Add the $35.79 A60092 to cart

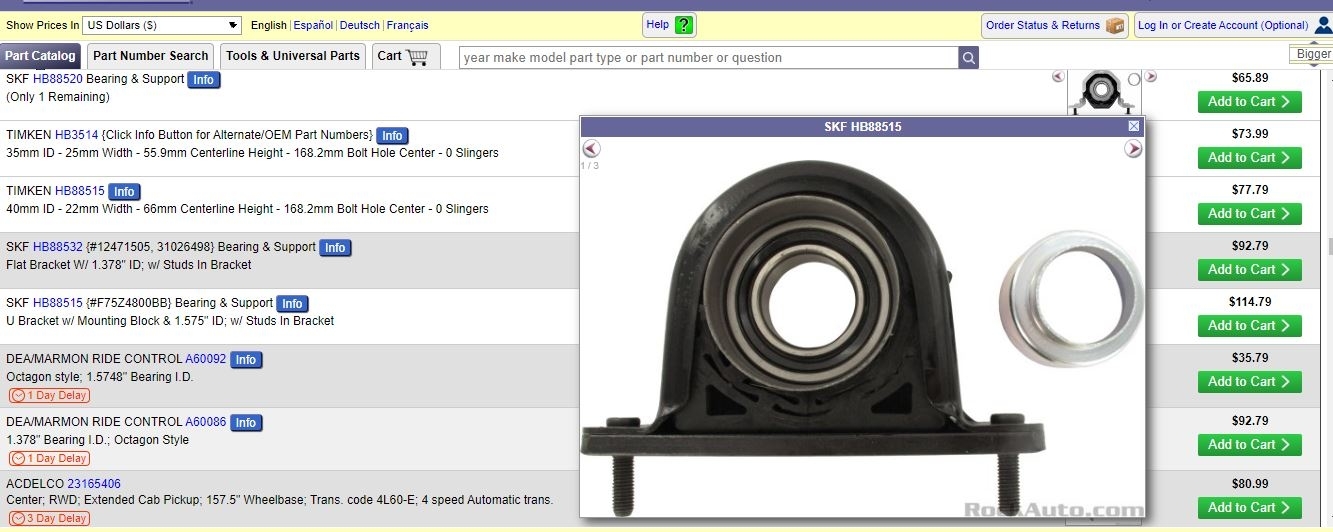tap(1250, 381)
